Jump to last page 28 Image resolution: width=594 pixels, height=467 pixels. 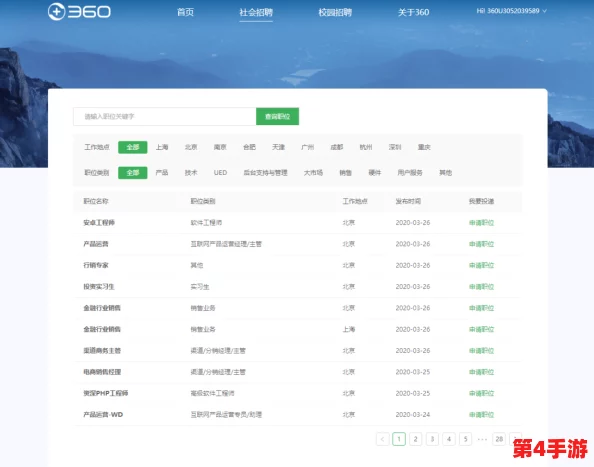[x=499, y=439]
